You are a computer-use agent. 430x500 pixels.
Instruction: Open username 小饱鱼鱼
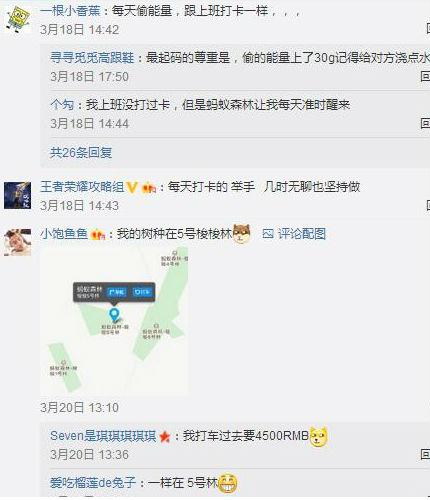coord(64,234)
